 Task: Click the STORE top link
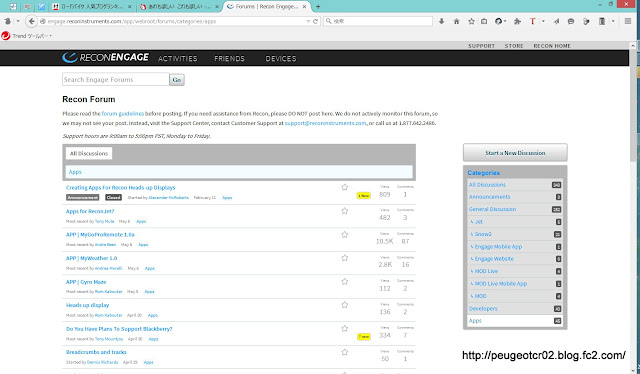coord(514,46)
